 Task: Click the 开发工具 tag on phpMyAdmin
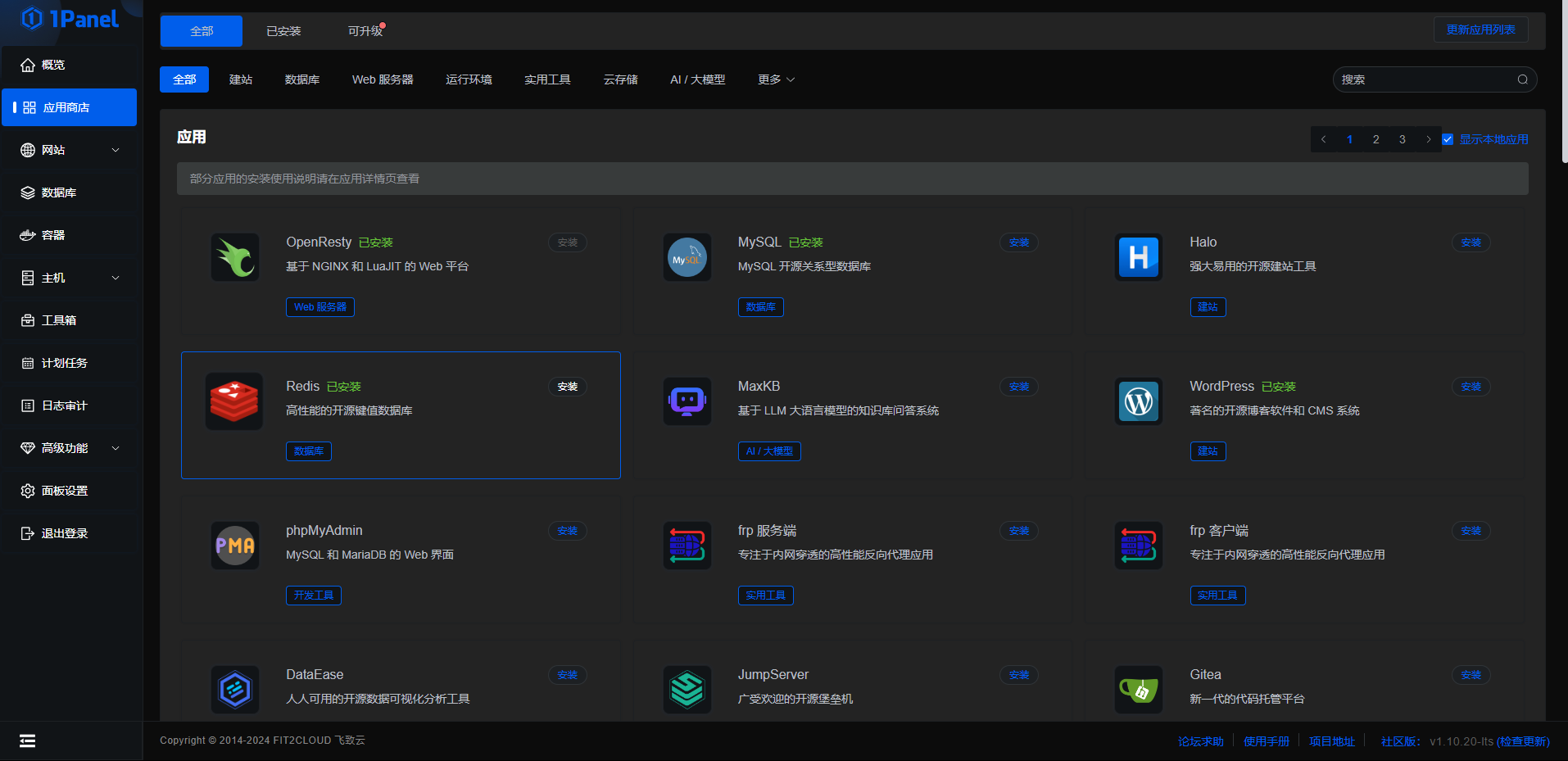tap(314, 596)
